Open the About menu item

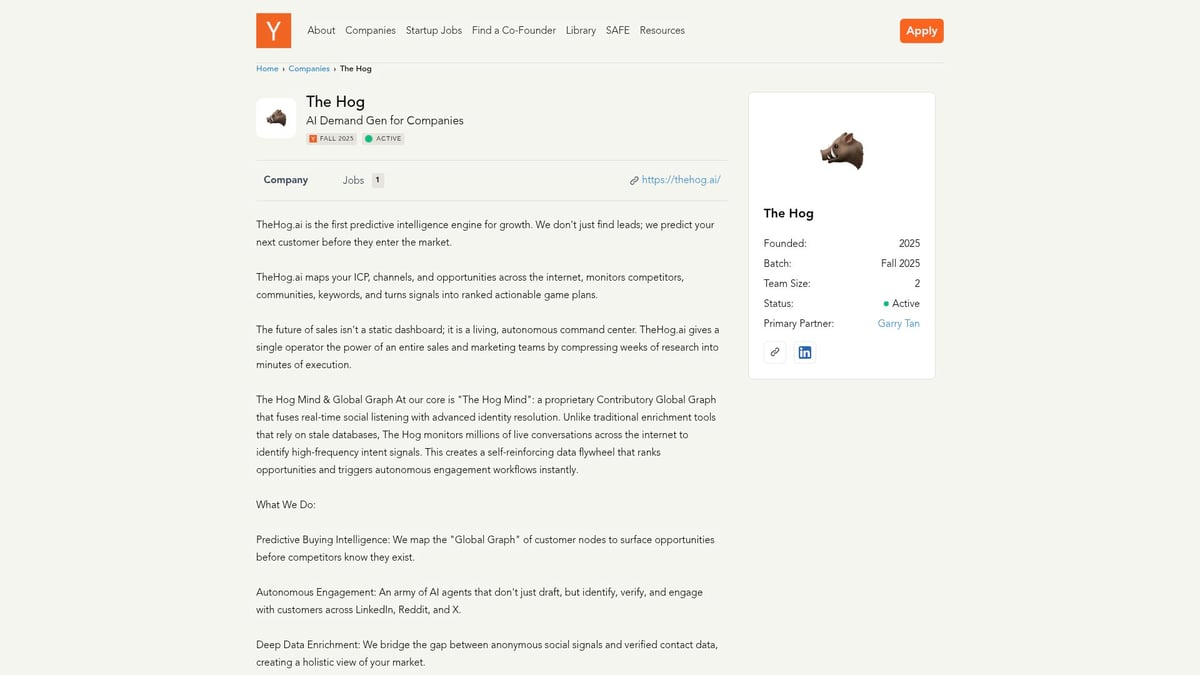point(321,31)
